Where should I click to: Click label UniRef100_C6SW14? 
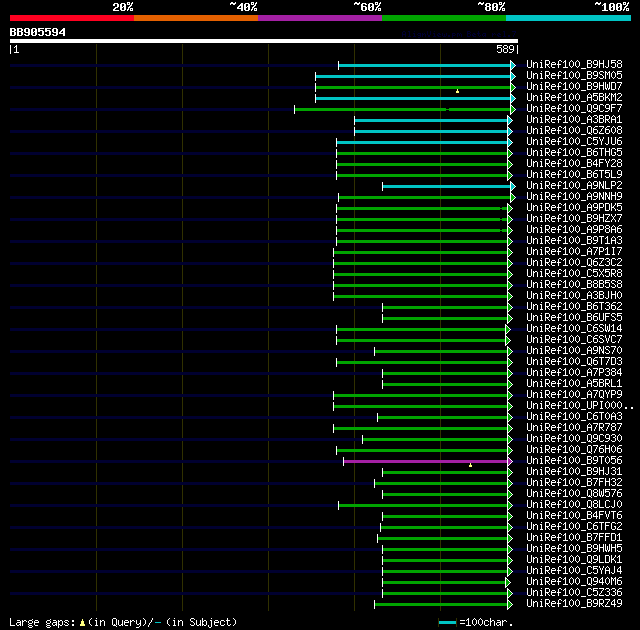point(574,329)
